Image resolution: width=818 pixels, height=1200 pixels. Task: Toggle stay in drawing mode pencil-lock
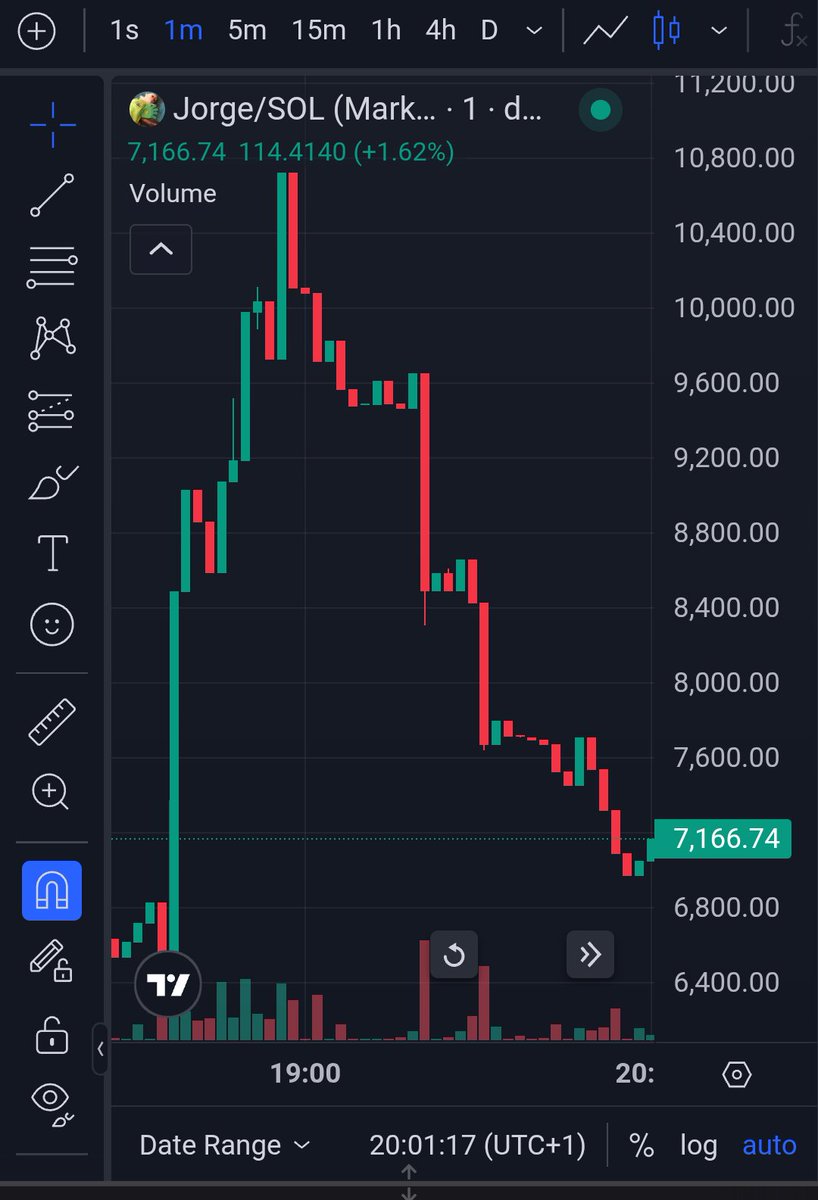click(x=50, y=961)
